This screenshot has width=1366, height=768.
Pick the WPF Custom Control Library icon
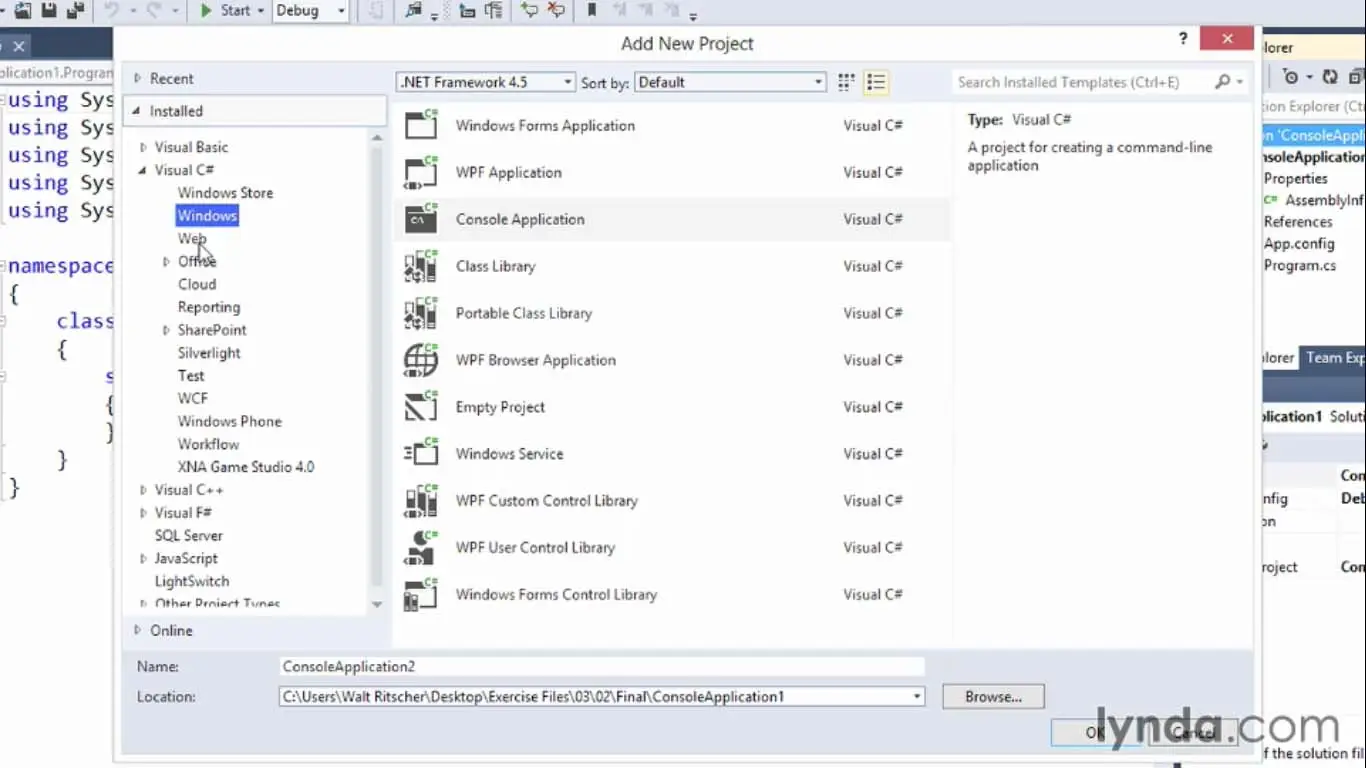421,500
